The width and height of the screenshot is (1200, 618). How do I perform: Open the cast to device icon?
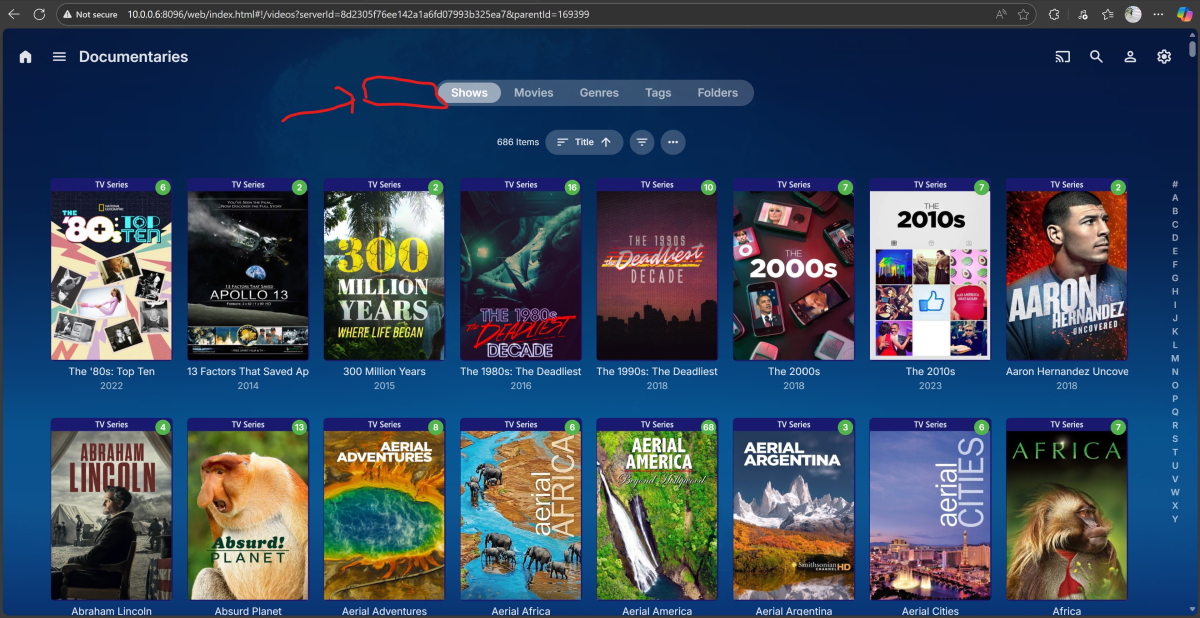click(x=1063, y=57)
